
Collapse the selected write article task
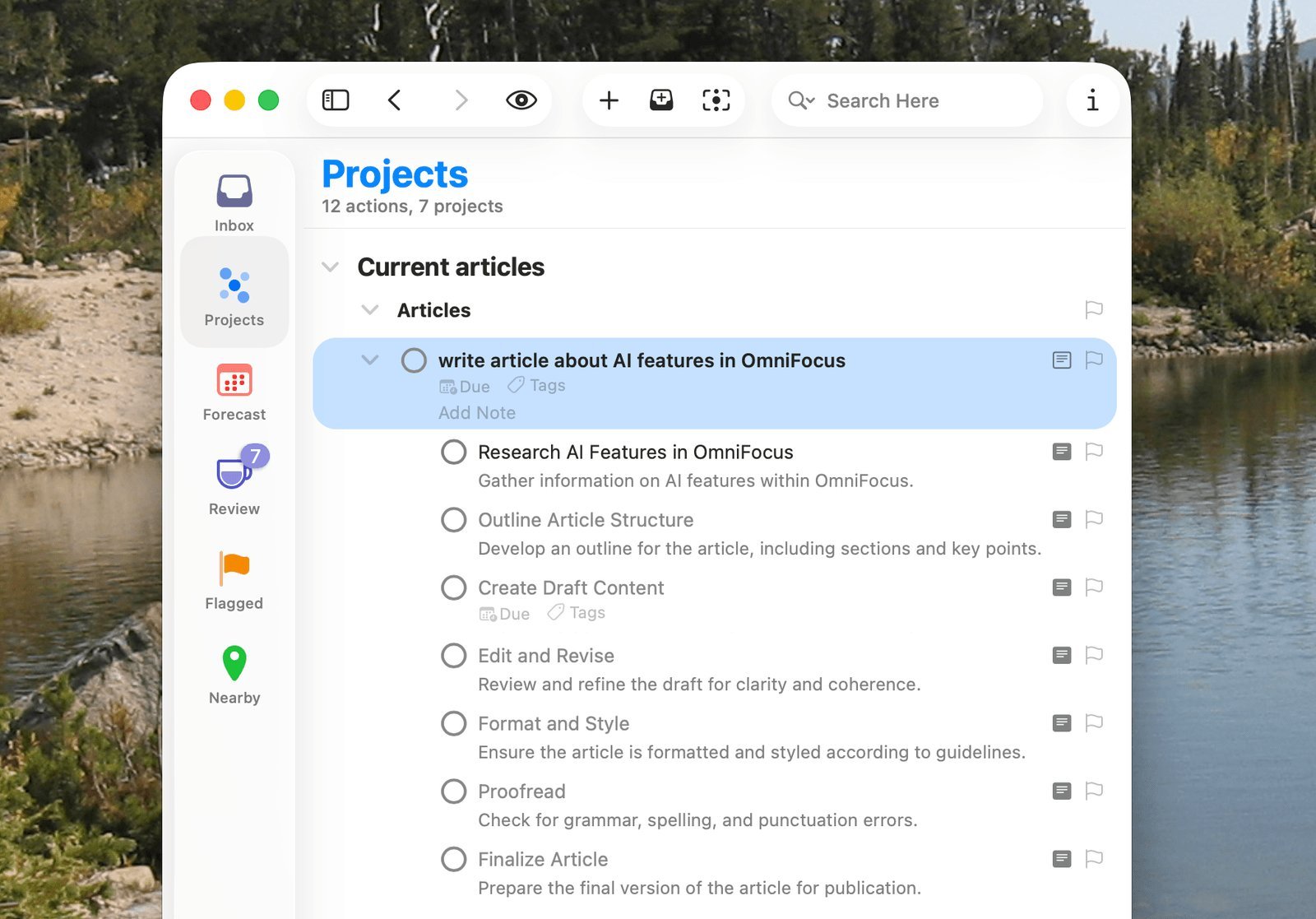click(370, 360)
